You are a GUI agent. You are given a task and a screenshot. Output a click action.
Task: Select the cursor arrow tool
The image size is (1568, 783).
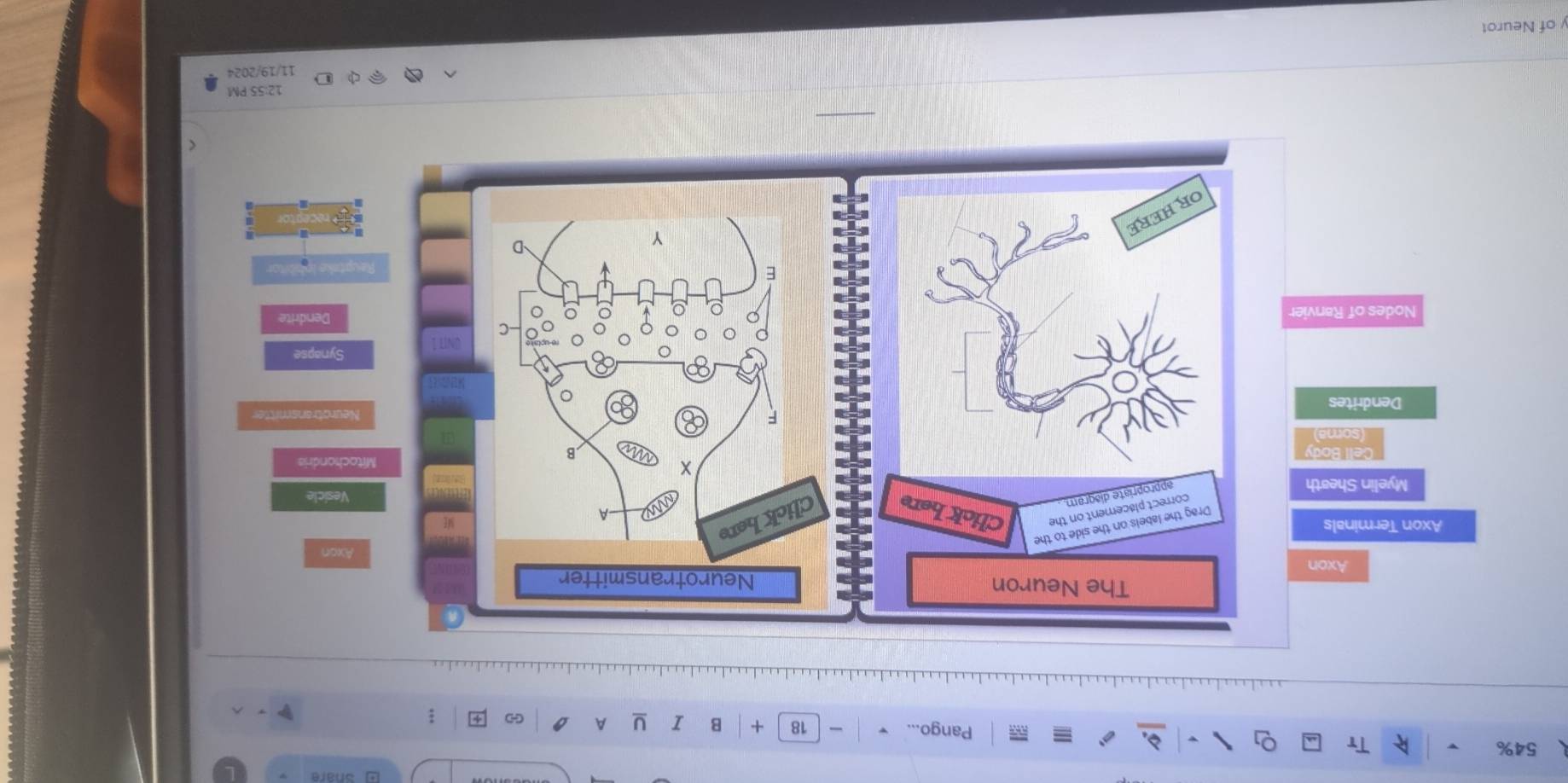pos(1401,745)
